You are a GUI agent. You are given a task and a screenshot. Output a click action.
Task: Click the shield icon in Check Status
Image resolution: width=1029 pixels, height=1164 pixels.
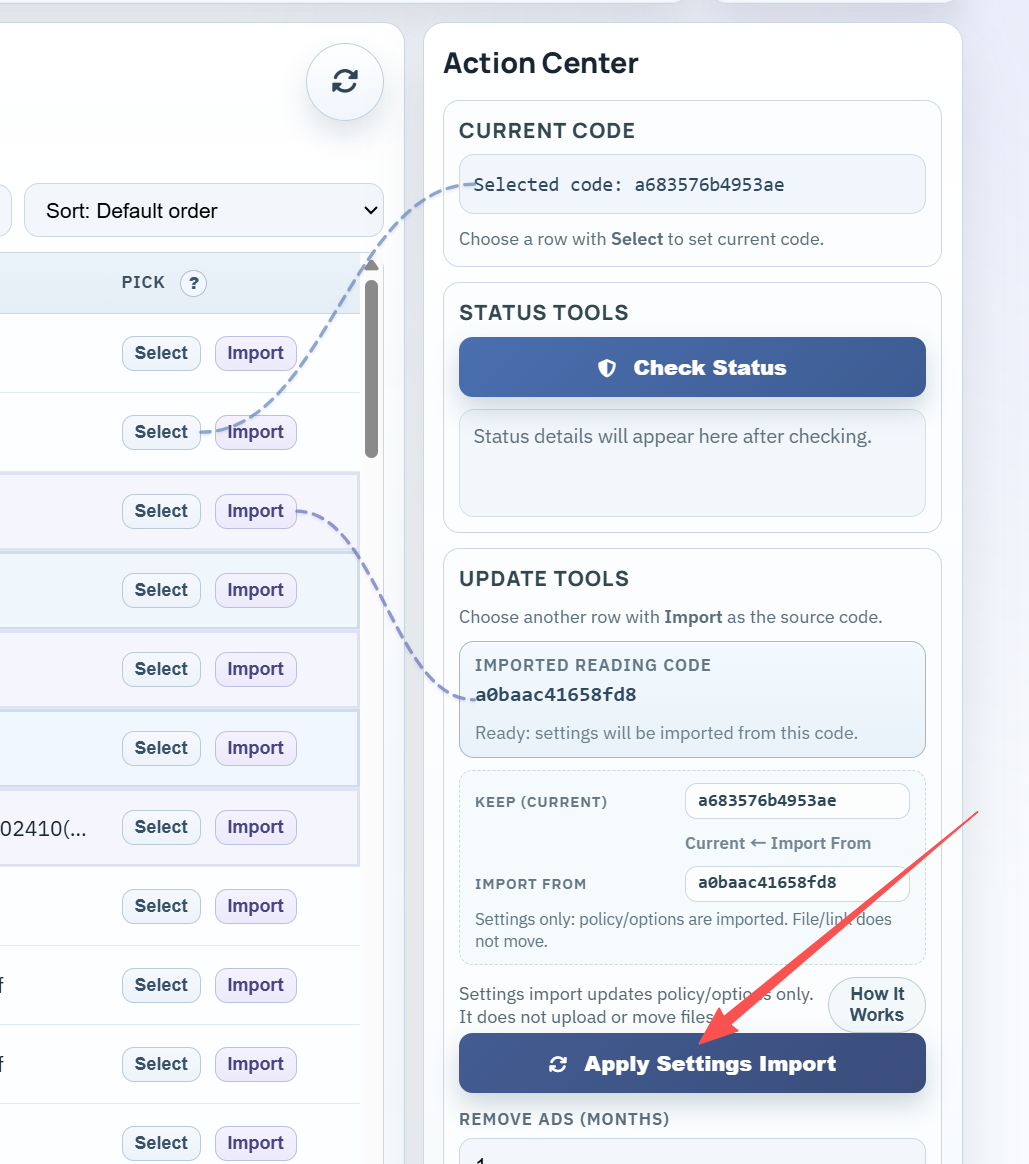click(607, 367)
